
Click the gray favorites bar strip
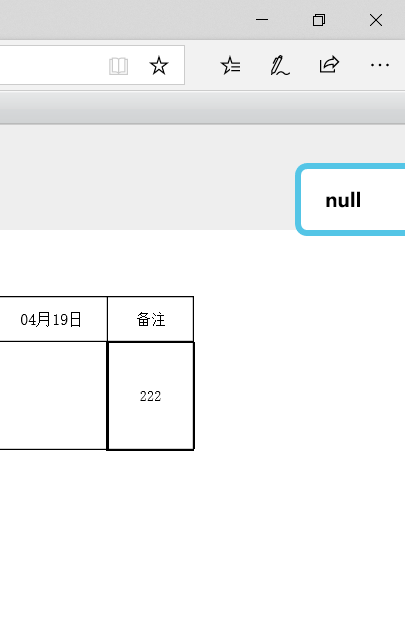(202, 107)
